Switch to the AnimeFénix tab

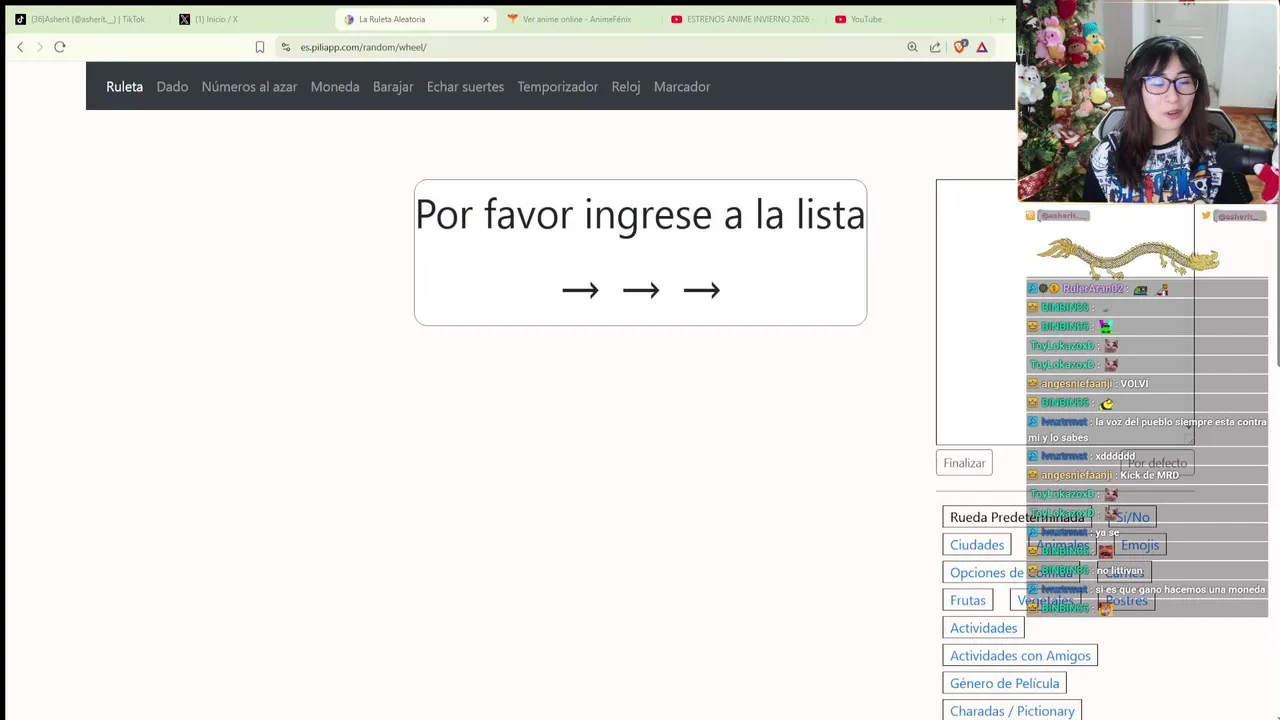point(578,19)
